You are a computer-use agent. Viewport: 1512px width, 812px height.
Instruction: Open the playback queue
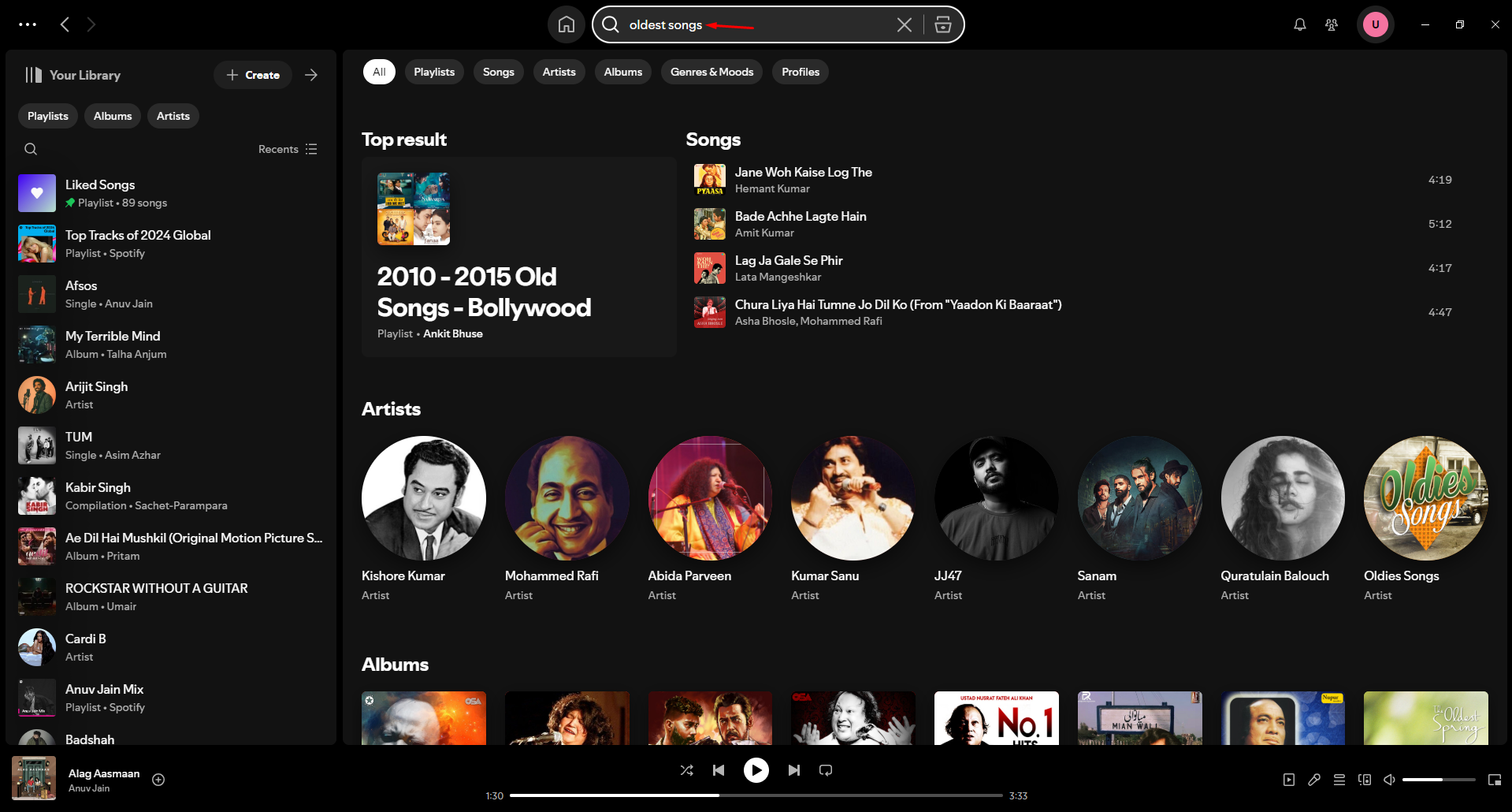point(1339,779)
